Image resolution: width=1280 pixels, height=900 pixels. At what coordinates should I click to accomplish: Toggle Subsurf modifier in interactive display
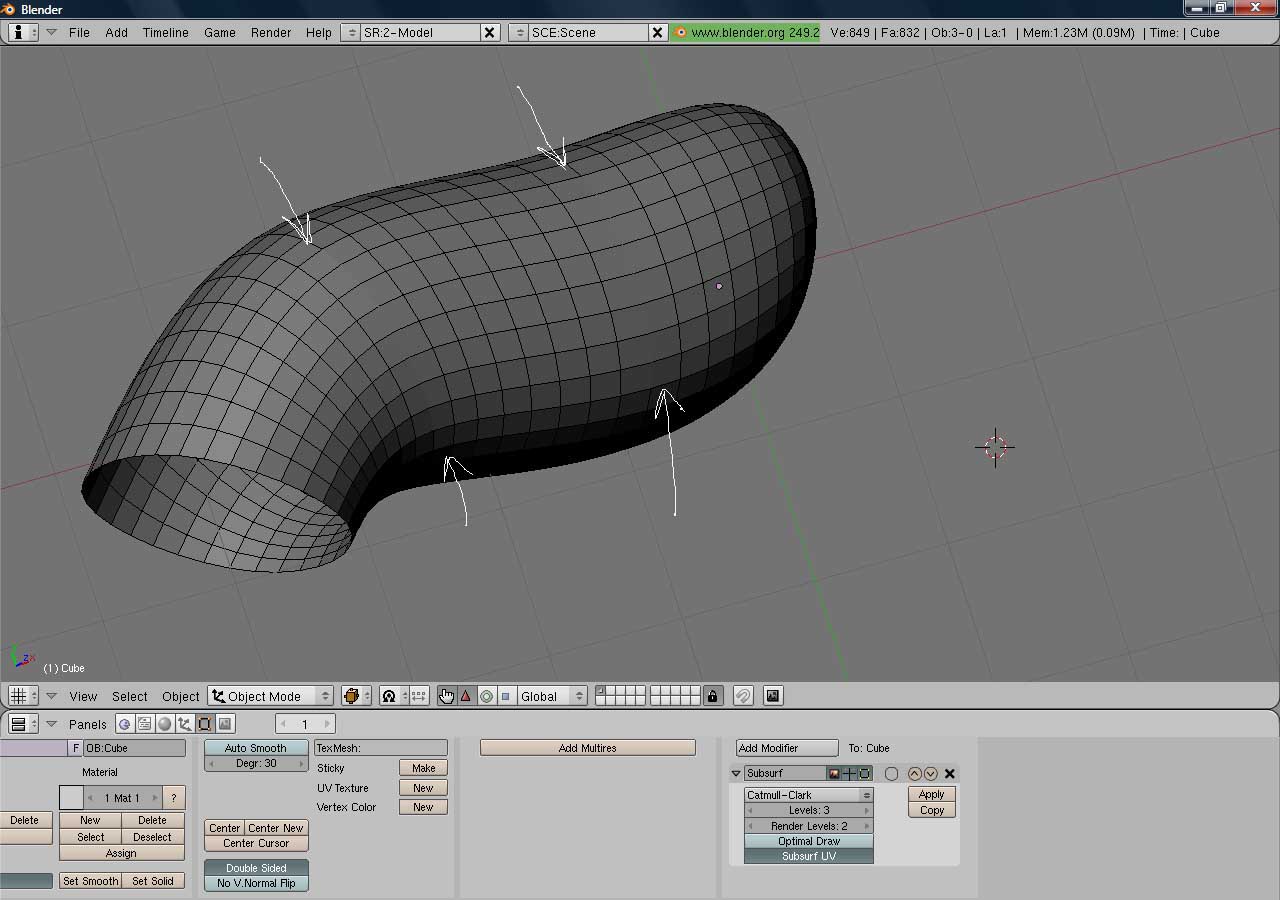click(x=849, y=773)
